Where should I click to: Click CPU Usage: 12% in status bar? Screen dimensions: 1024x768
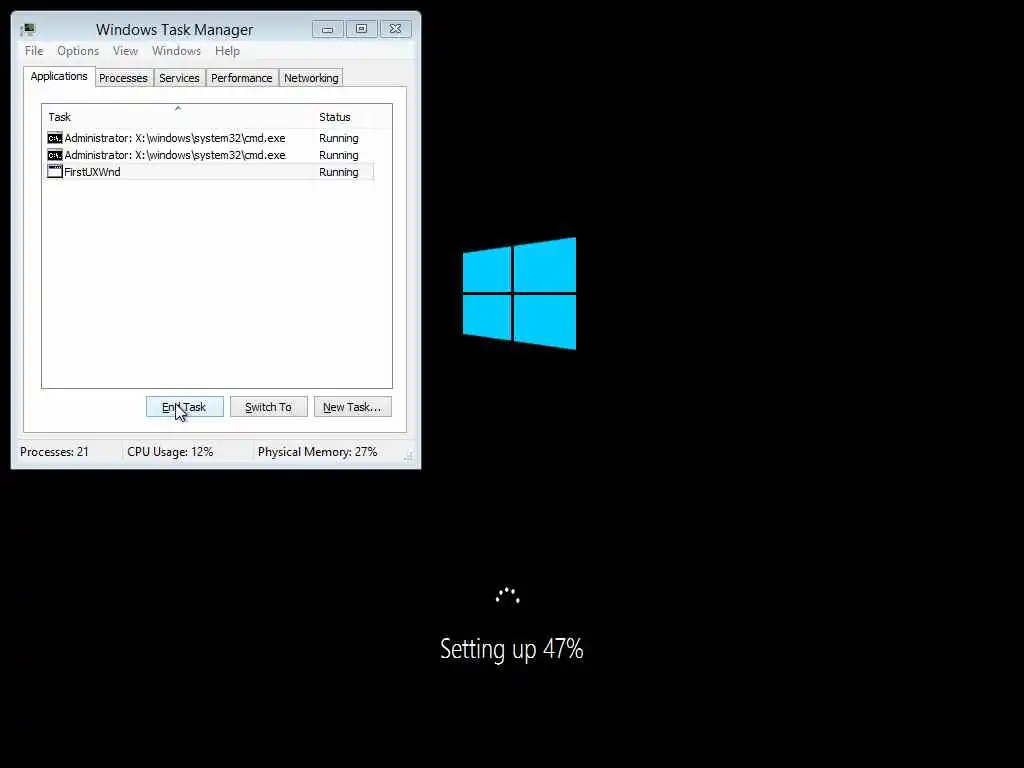tap(170, 452)
